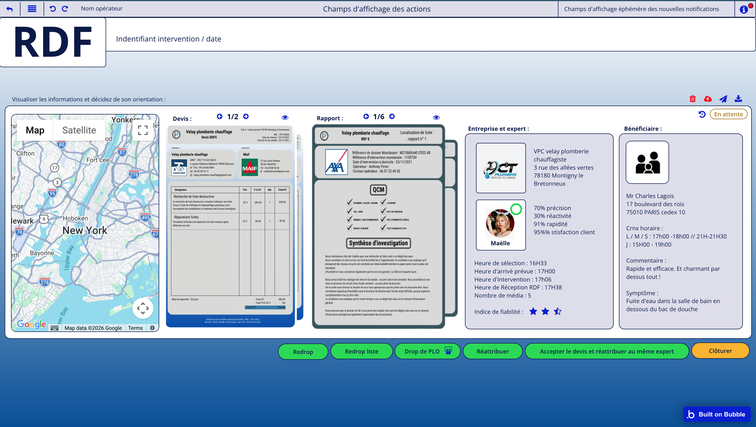Viewport: 756px width, 427px height.
Task: Click the second reliability star
Action: coord(545,311)
